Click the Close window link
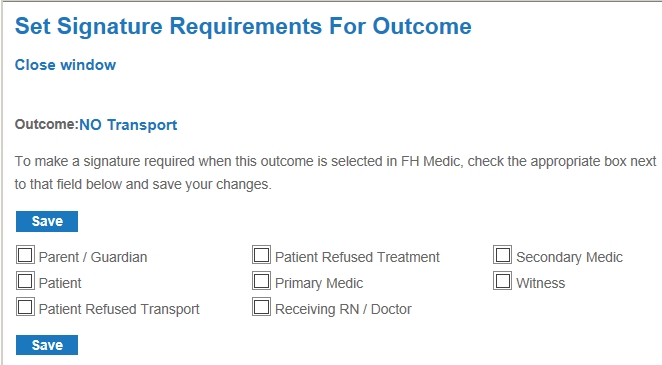Image resolution: width=662 pixels, height=365 pixels. [65, 65]
